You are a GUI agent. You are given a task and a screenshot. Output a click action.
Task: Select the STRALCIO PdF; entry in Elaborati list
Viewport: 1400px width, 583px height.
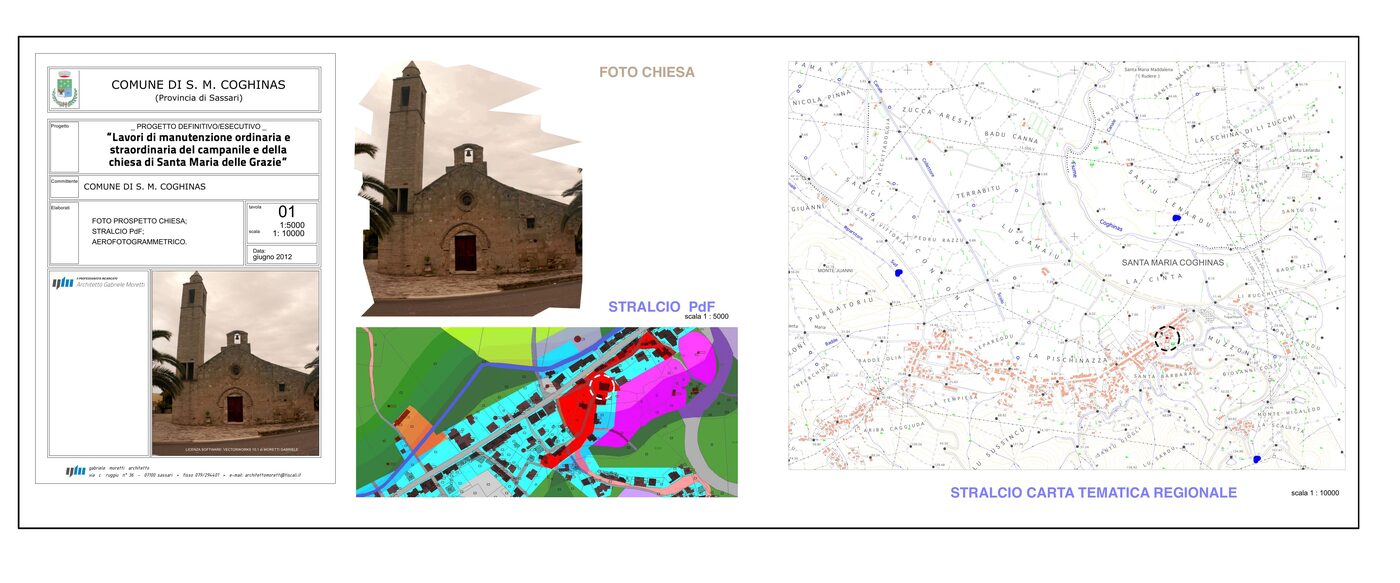(x=118, y=231)
